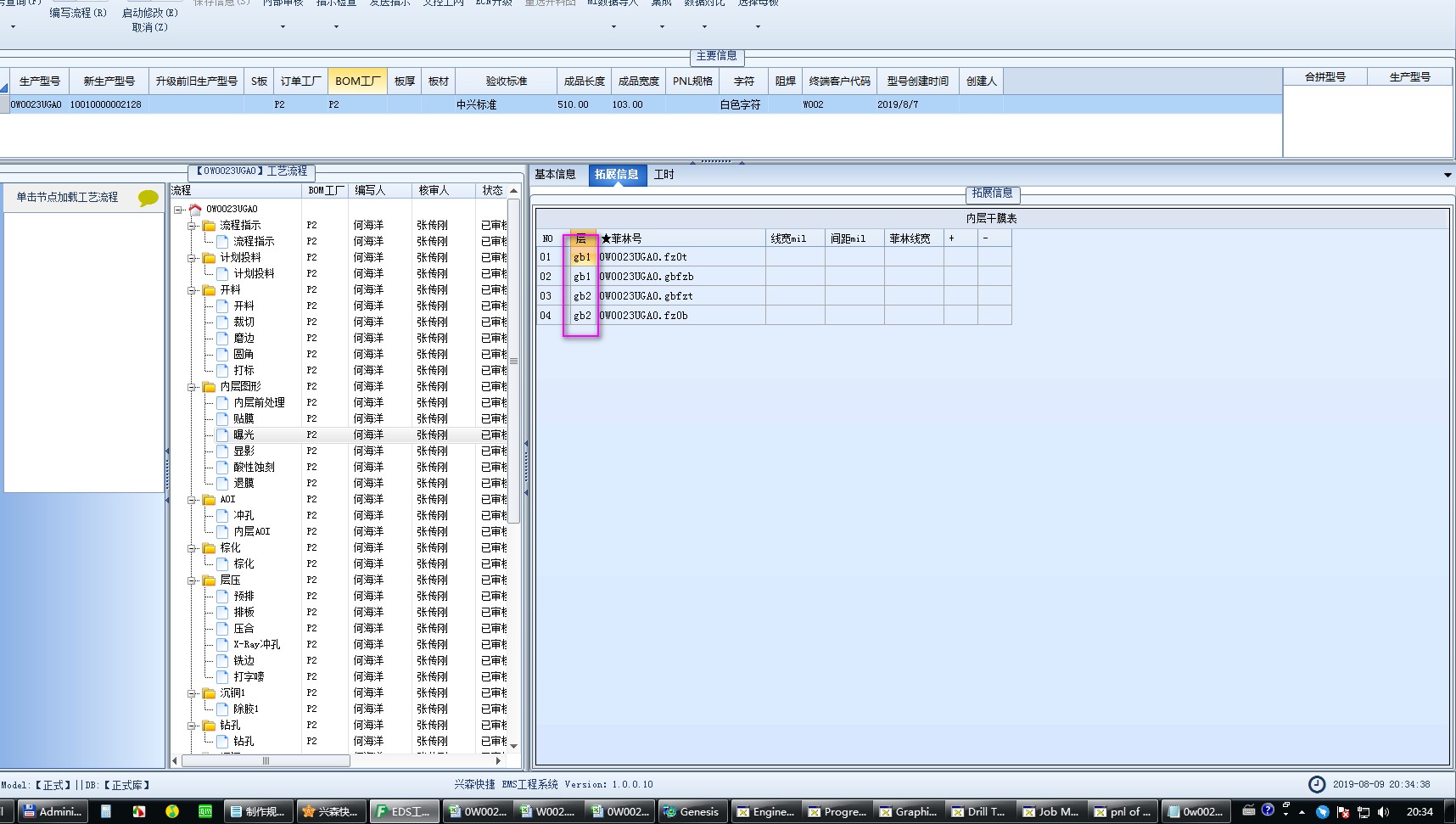Screen dimensions: 1456x824
Task: Click the page icon beside 酸性蚀刻 step
Action: pos(222,467)
